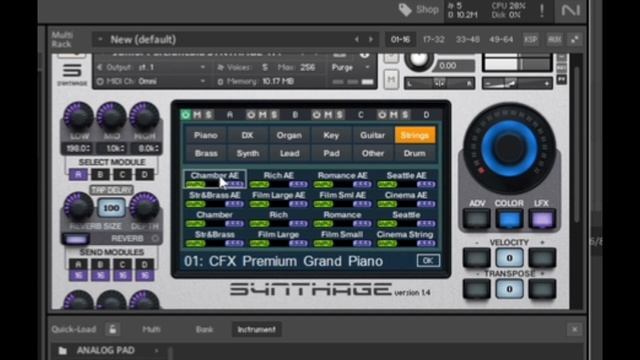640x360 pixels.
Task: Open the MIDI Ch Omni dropdown
Action: [202, 81]
